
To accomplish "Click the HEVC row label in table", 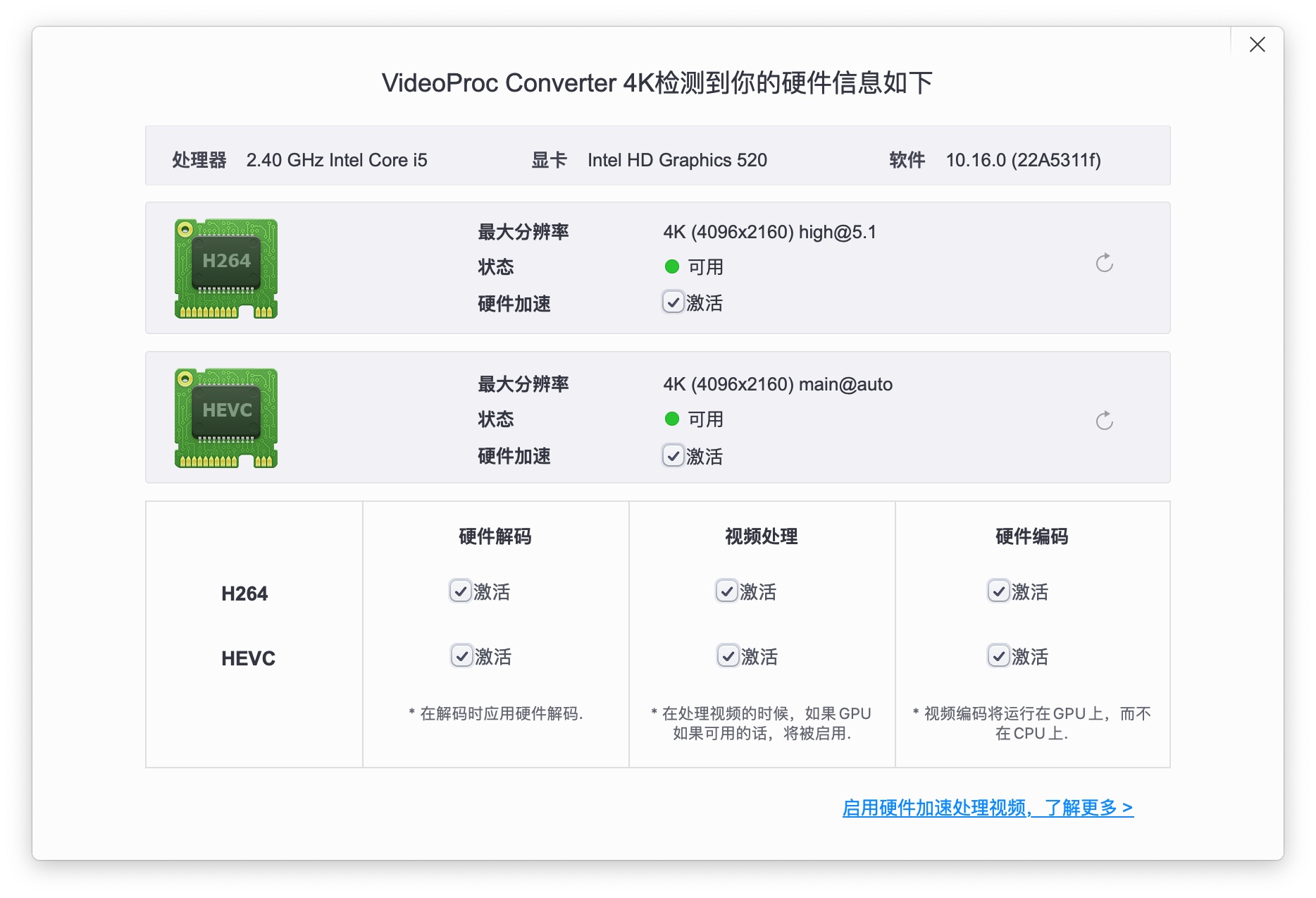I will click(x=248, y=658).
